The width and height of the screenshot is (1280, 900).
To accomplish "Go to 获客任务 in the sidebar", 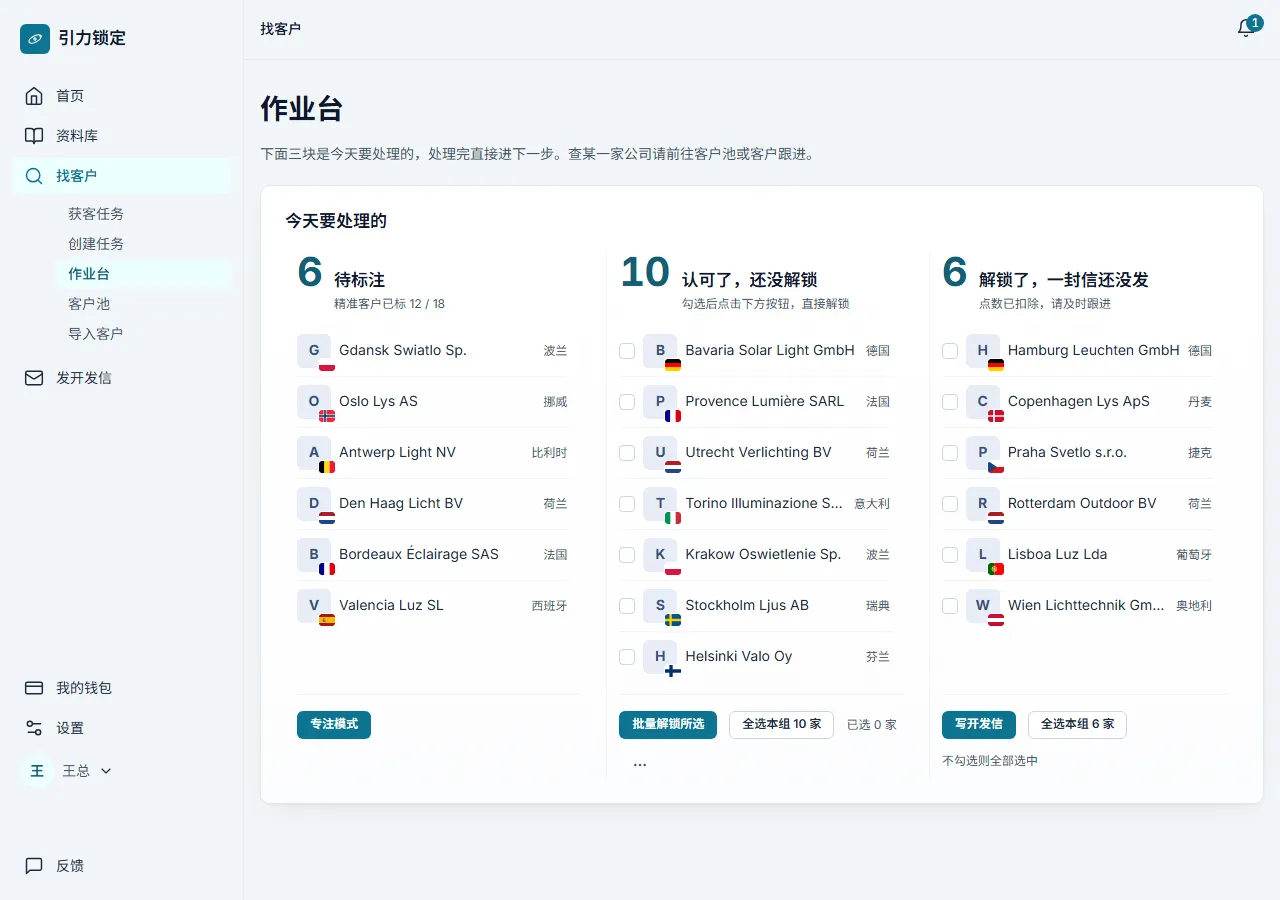I will coord(96,214).
